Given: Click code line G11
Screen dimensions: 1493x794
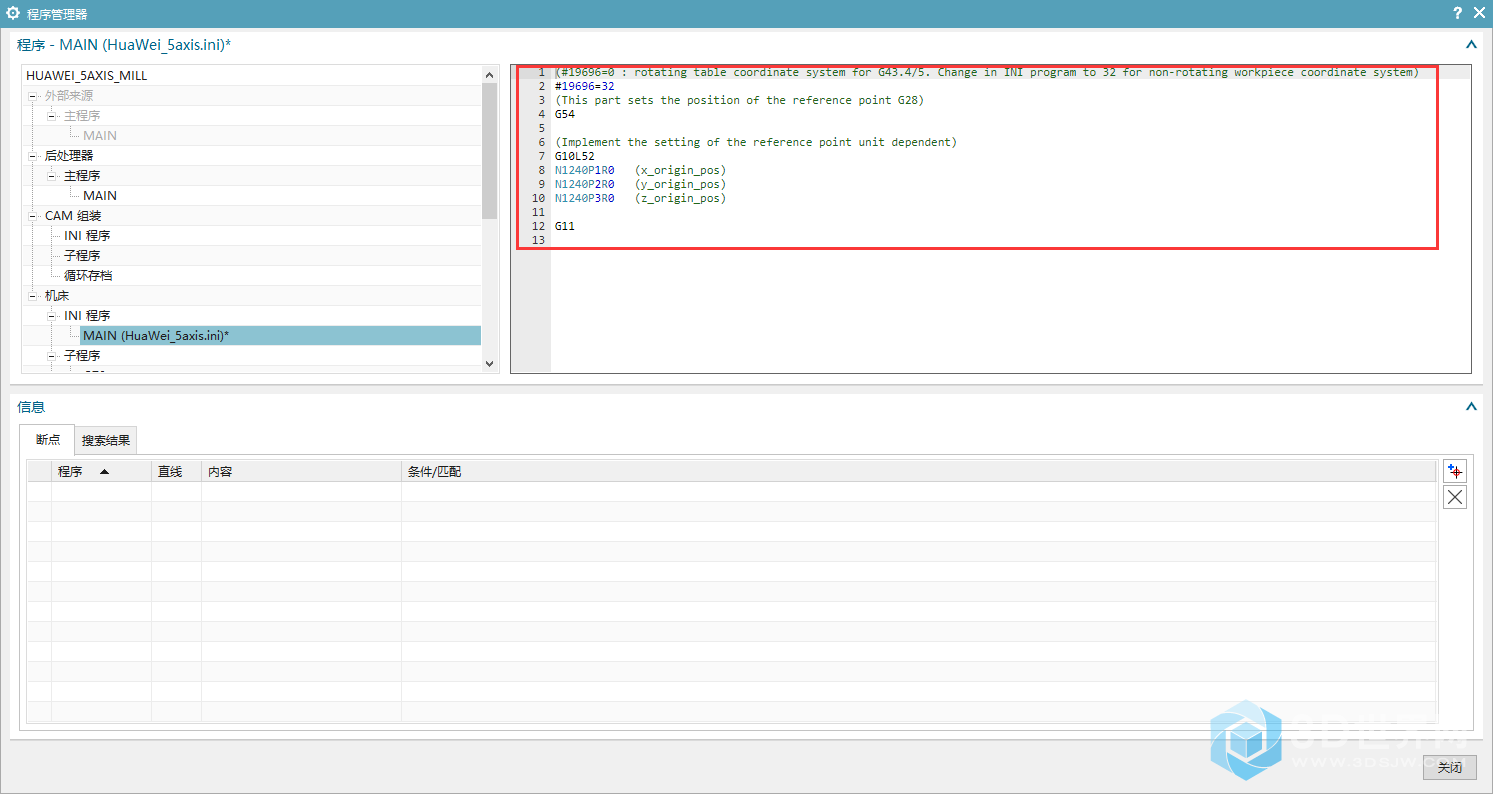Looking at the screenshot, I should click(x=565, y=226).
